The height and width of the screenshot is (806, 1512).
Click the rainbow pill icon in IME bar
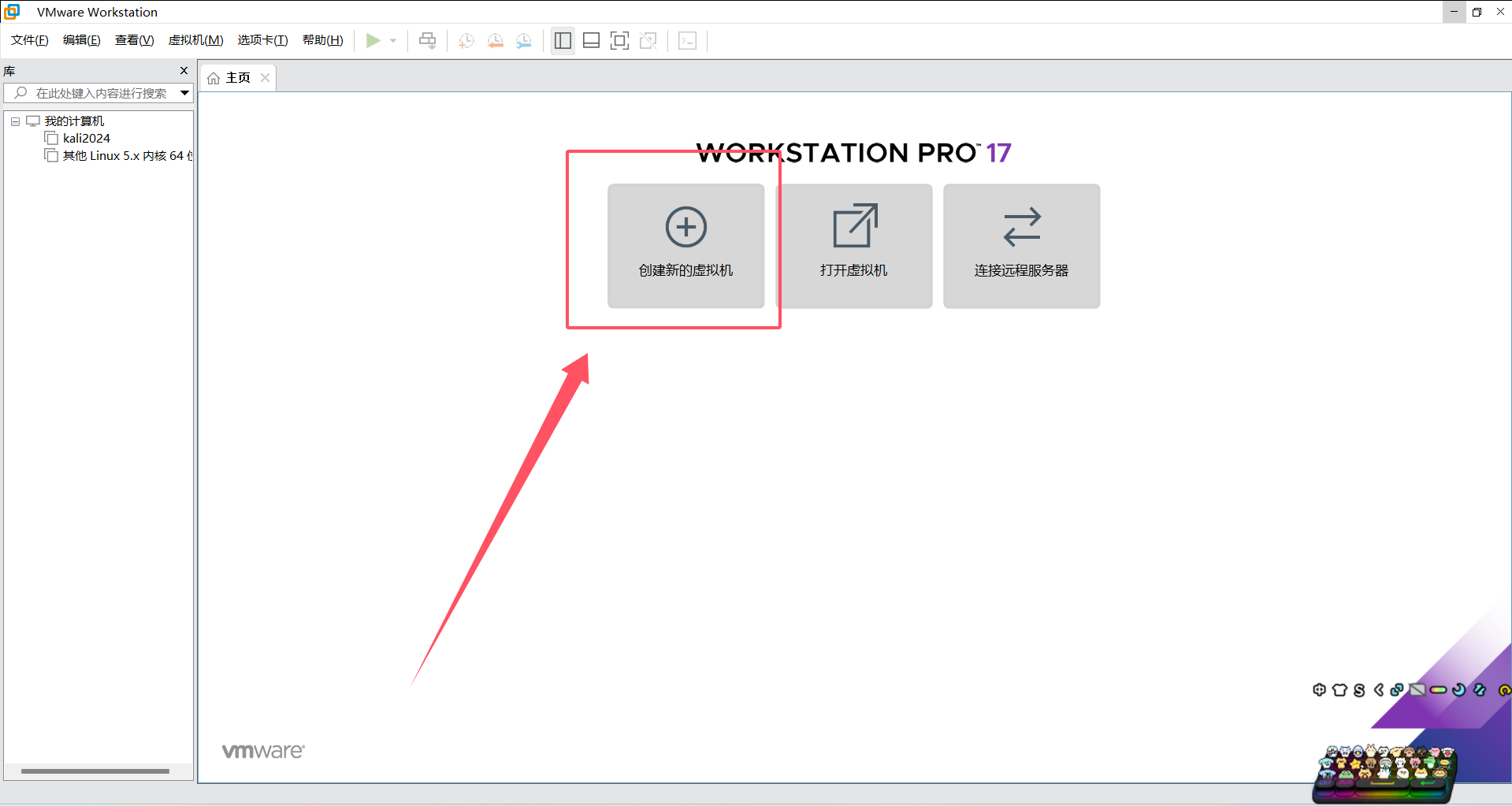click(1439, 689)
